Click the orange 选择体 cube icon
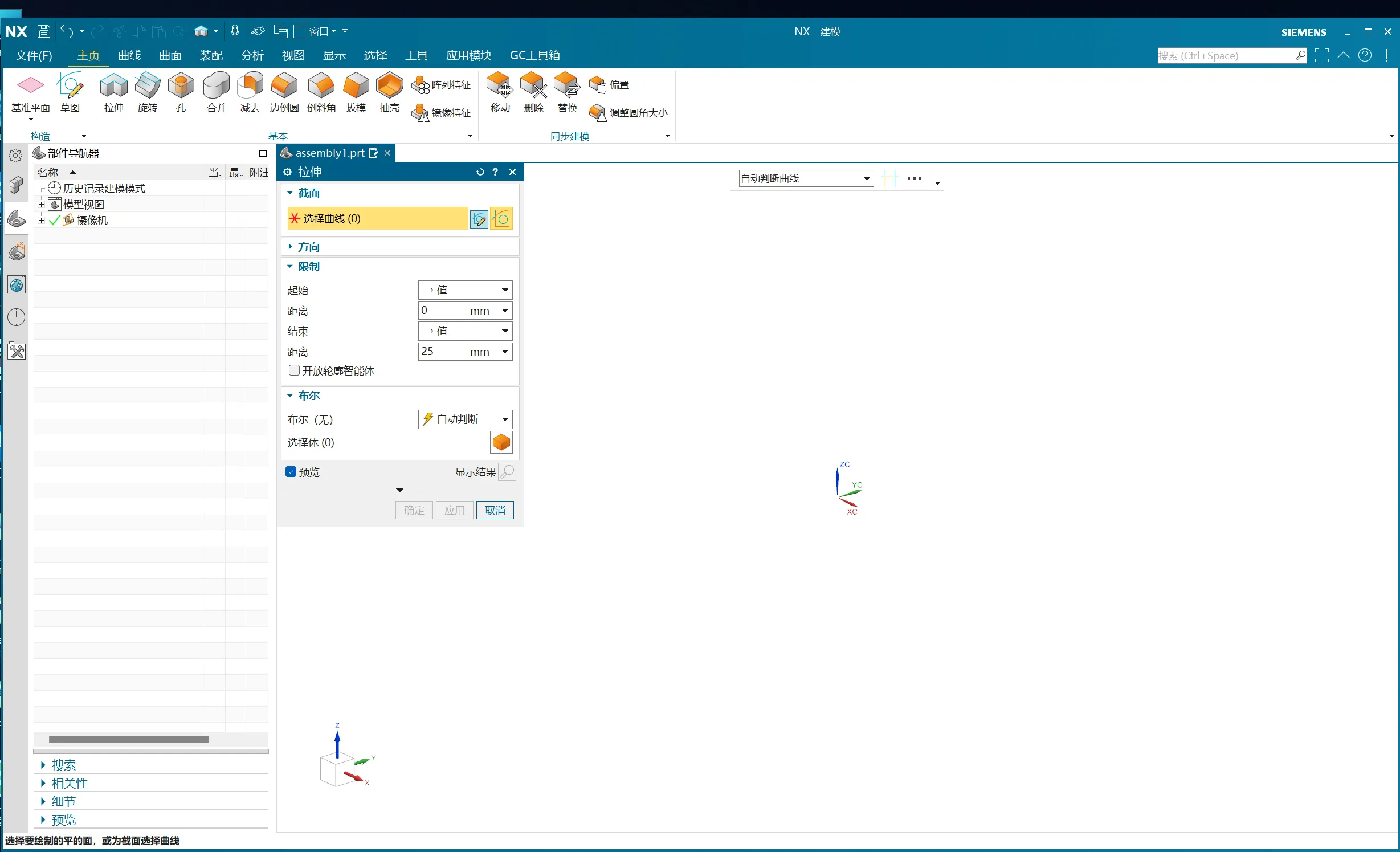Viewport: 1400px width, 852px height. click(x=501, y=442)
